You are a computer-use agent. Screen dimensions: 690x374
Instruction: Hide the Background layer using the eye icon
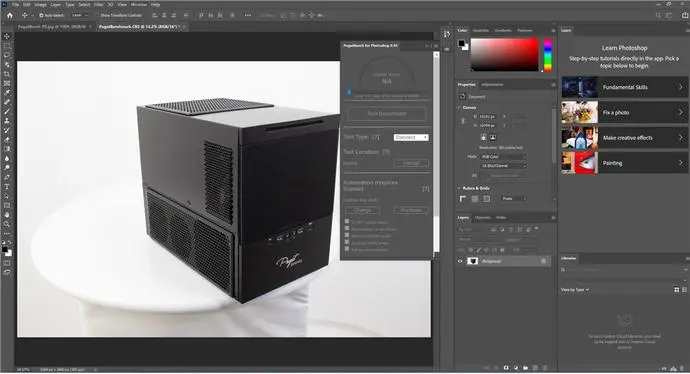point(460,261)
